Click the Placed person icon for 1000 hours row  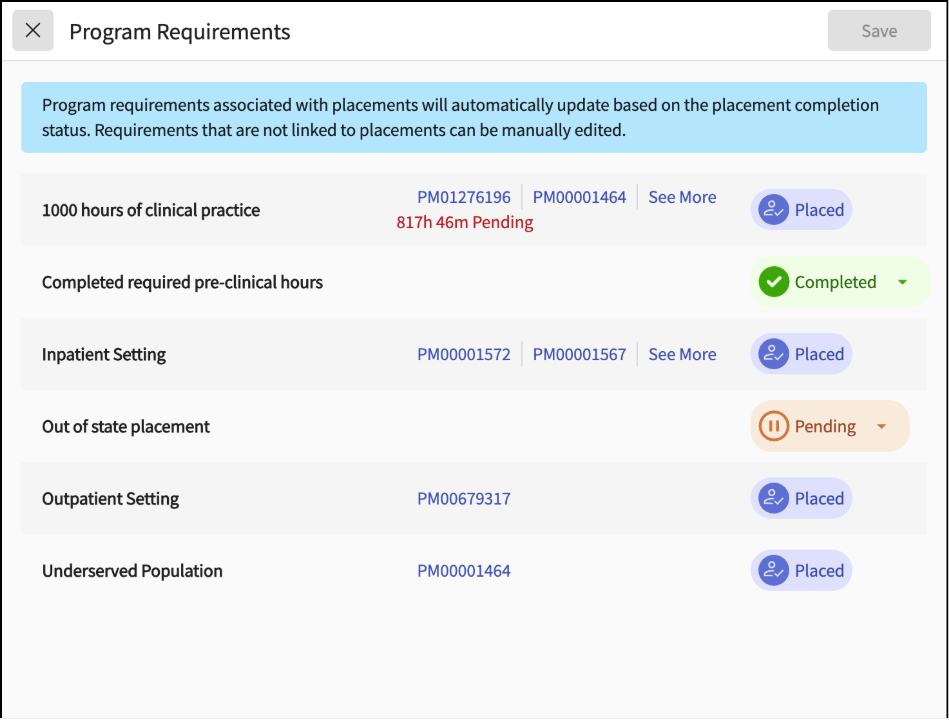pos(773,210)
